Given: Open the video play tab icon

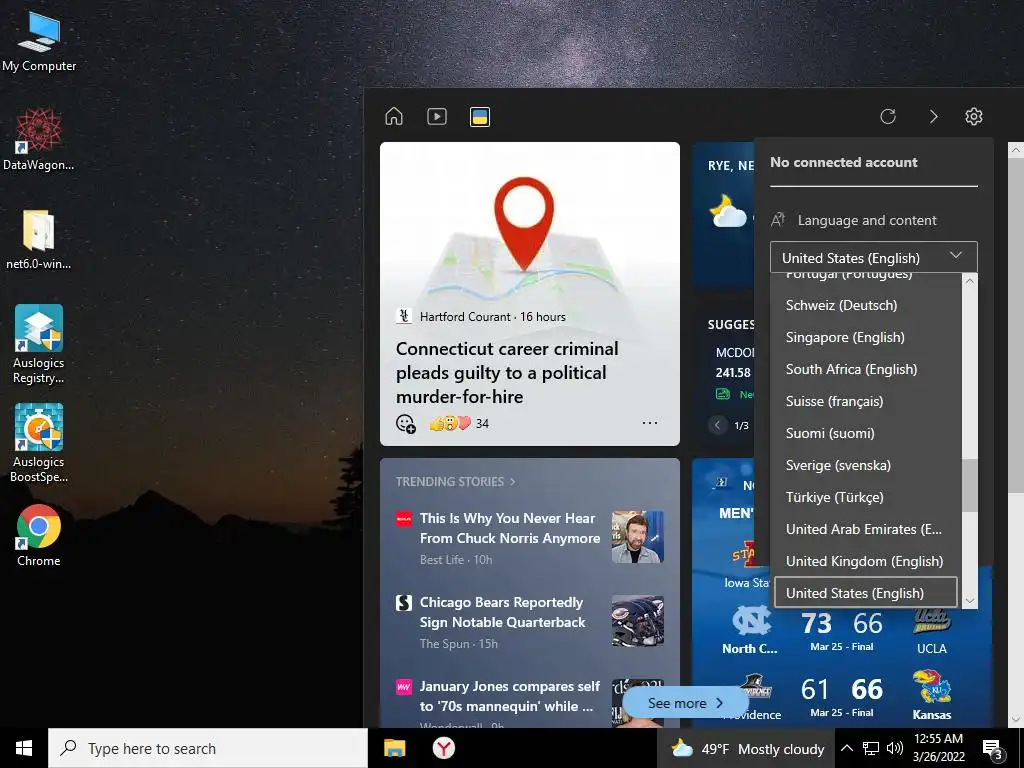Looking at the screenshot, I should (437, 116).
